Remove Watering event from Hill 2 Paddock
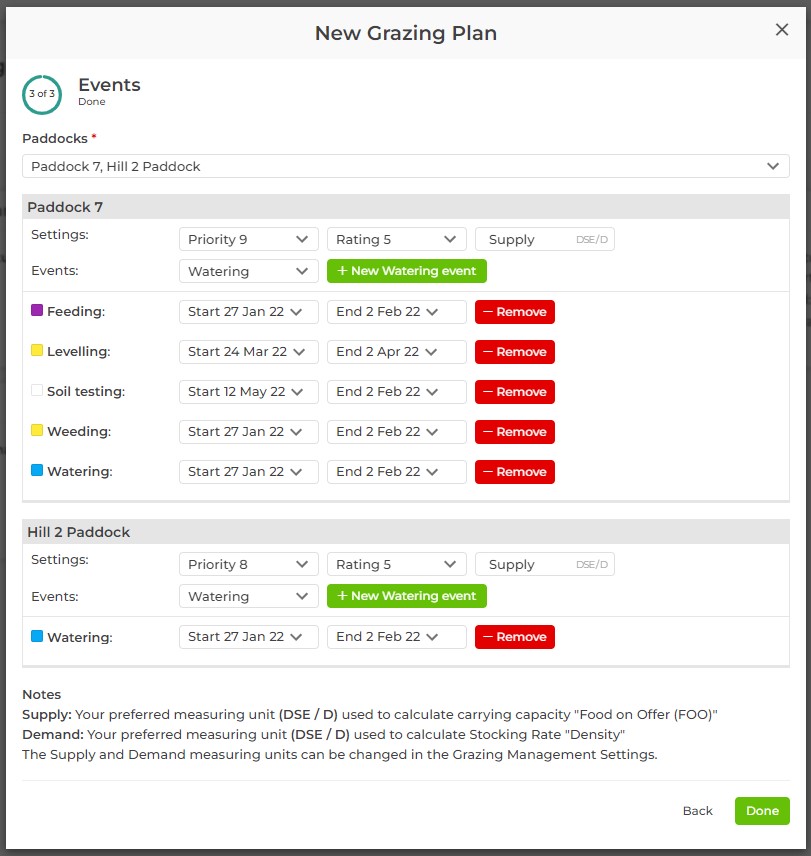This screenshot has height=856, width=811. [514, 637]
